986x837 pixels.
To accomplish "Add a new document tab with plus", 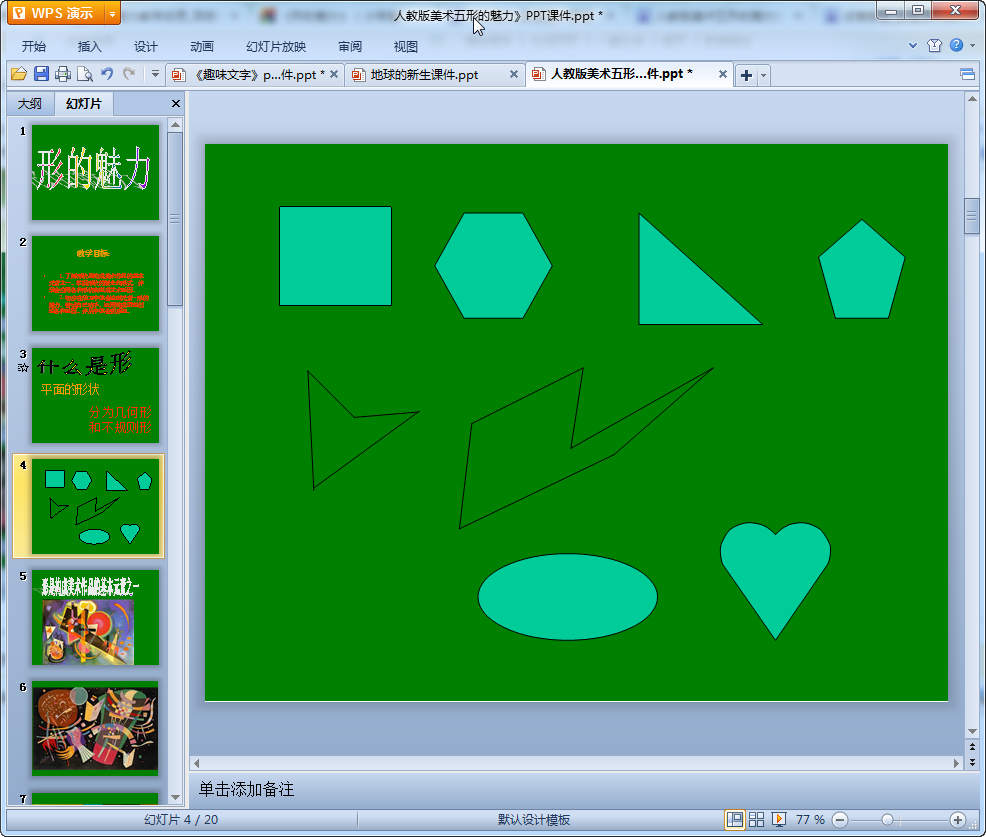I will point(746,75).
